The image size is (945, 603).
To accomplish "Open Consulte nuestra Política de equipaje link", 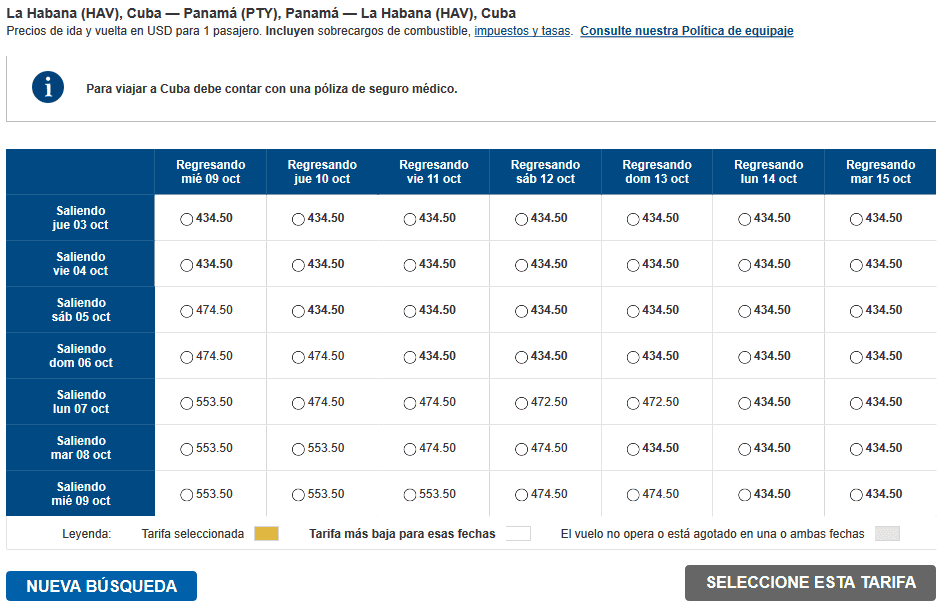I will tap(686, 31).
